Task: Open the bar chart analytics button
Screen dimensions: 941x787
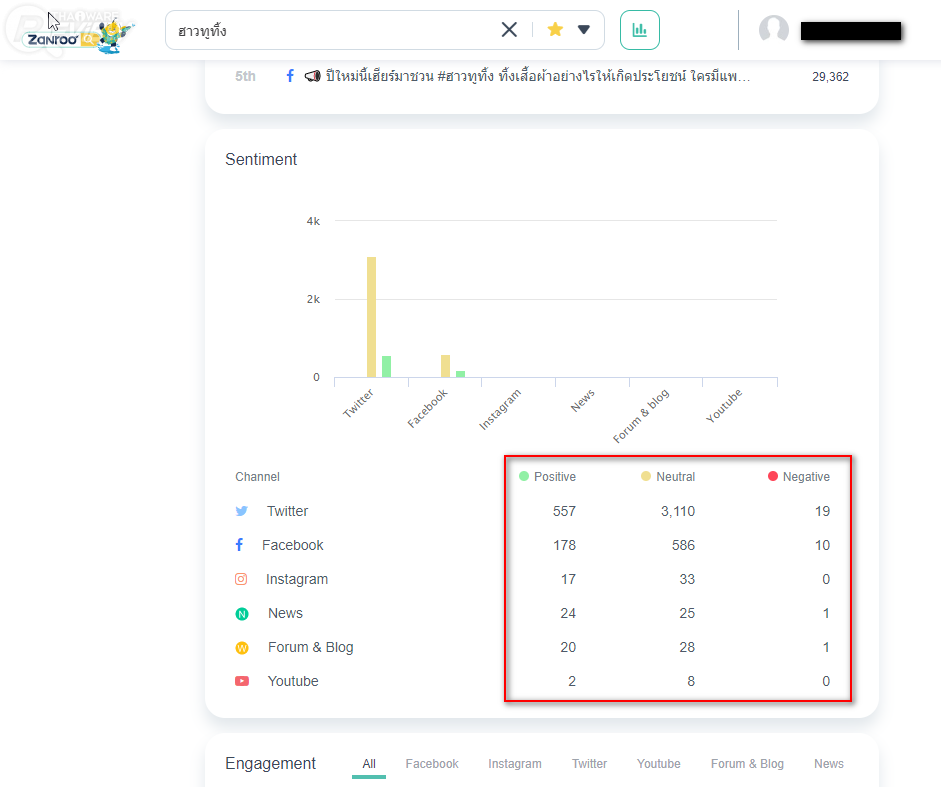Action: (640, 30)
